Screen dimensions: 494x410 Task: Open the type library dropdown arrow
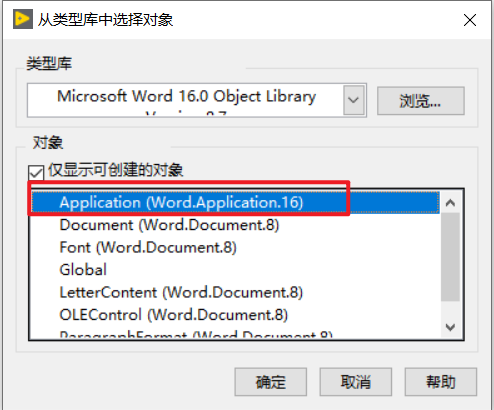pyautogui.click(x=353, y=100)
